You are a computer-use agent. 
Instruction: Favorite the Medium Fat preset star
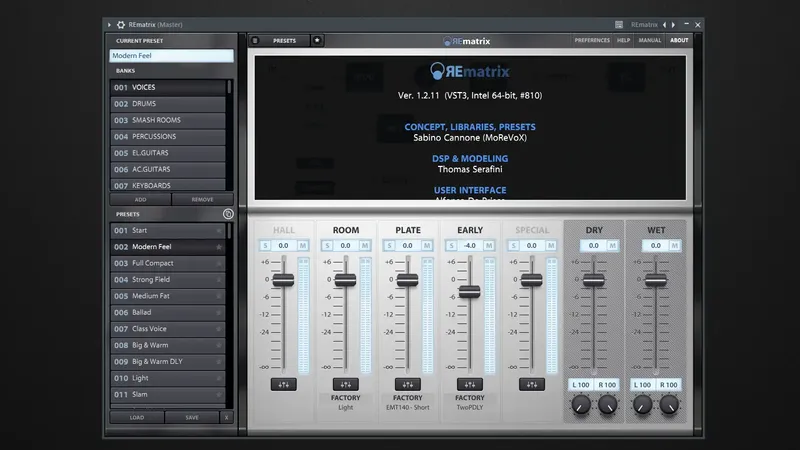219,296
